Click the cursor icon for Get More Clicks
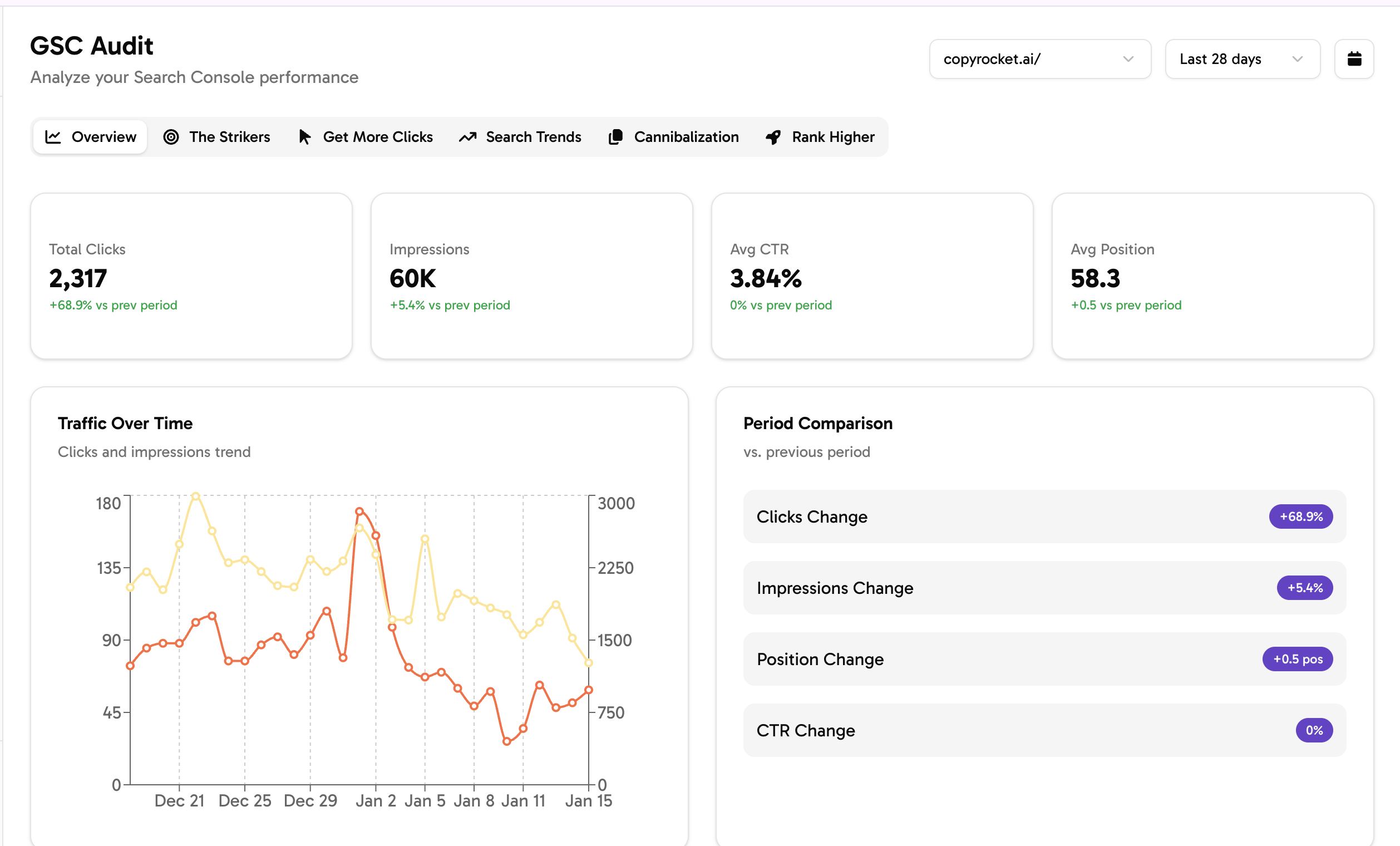 pos(305,136)
